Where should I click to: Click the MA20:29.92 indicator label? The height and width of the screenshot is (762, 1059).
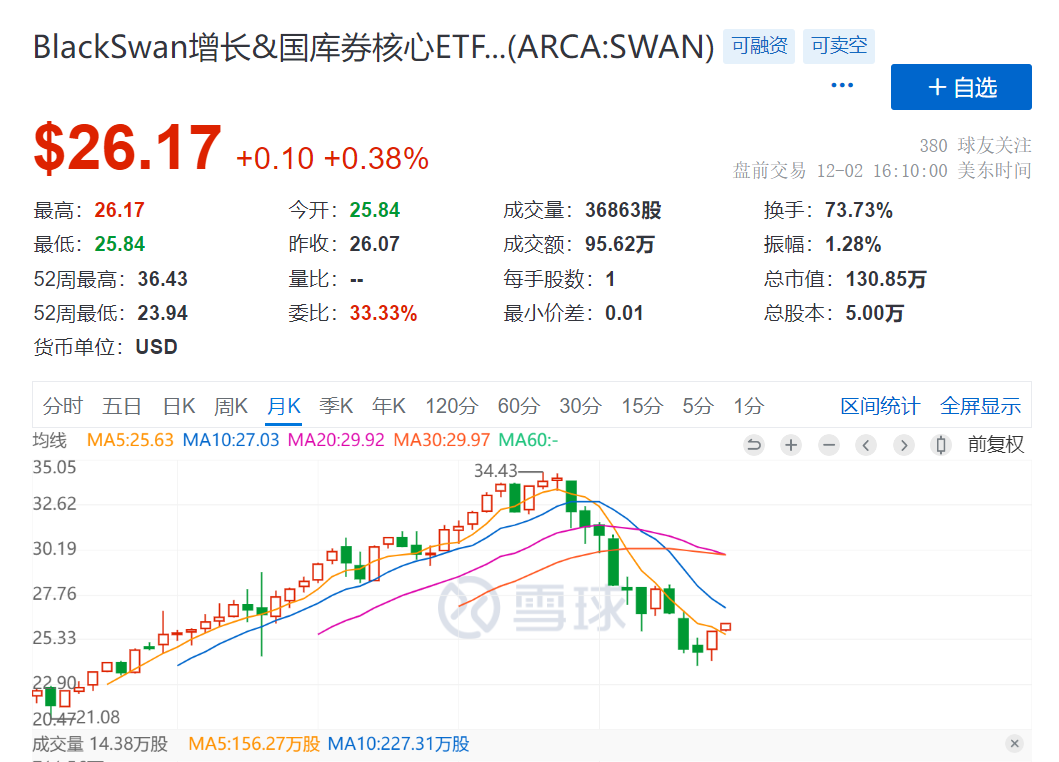336,440
